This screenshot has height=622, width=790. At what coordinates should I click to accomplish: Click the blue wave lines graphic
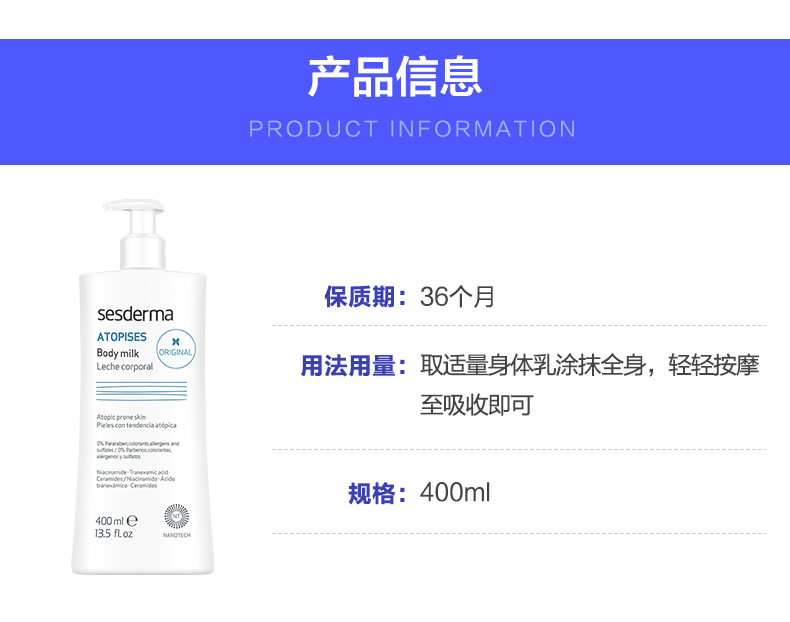click(x=142, y=391)
